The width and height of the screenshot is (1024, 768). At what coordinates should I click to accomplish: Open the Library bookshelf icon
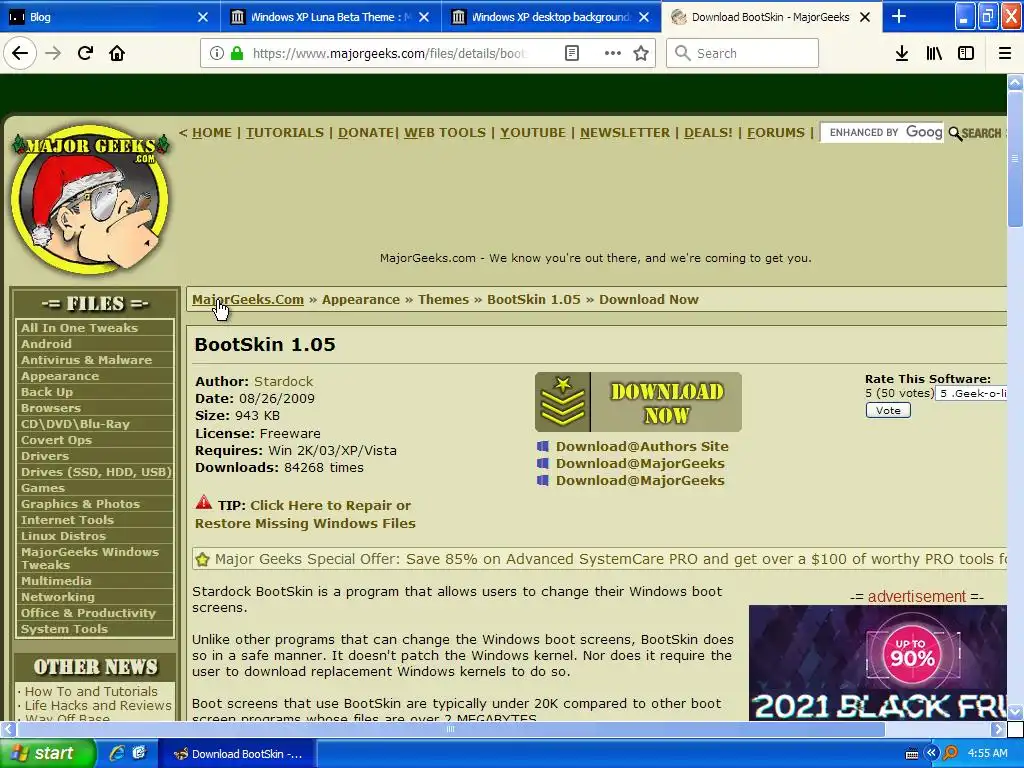click(934, 53)
